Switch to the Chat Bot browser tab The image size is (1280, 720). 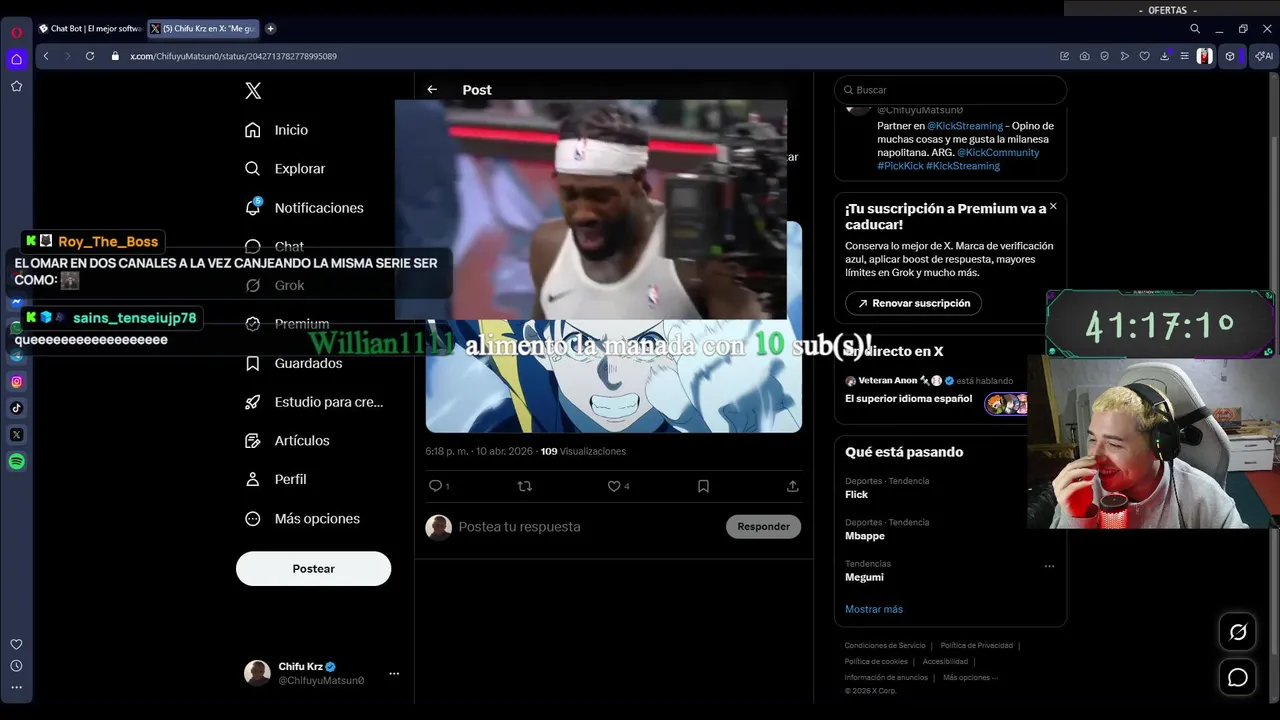90,29
